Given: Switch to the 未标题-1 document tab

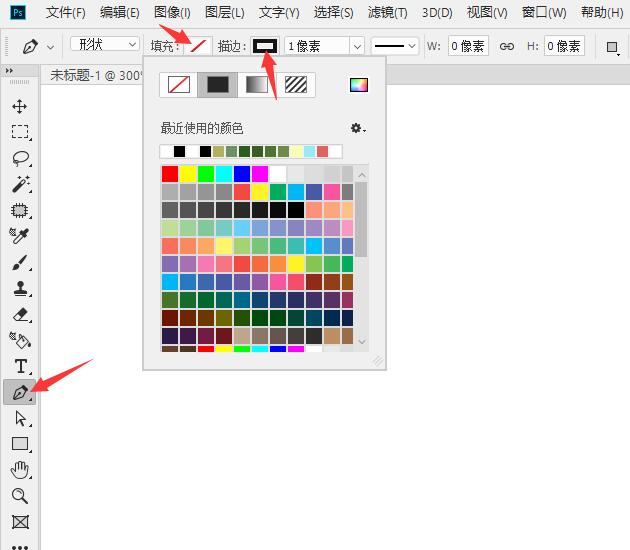Looking at the screenshot, I should point(94,75).
